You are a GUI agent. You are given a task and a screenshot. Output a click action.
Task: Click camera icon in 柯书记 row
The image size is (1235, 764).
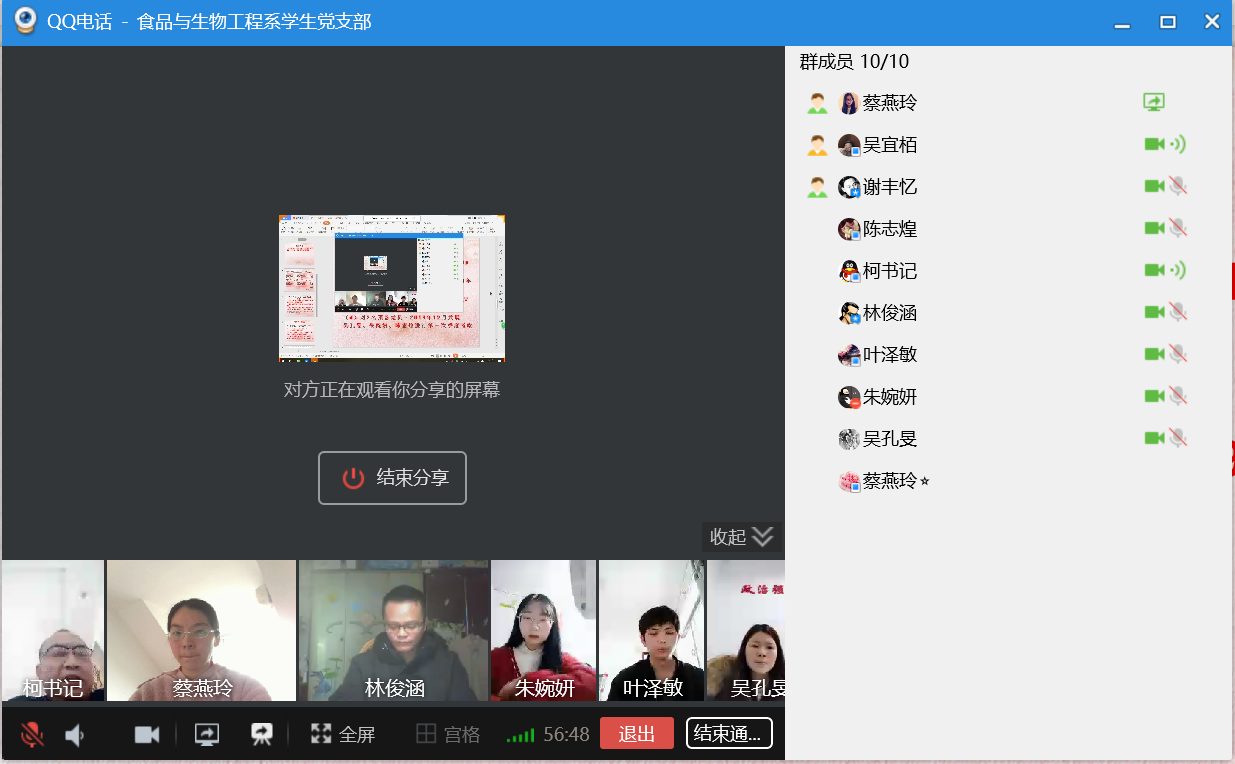pyautogui.click(x=1154, y=270)
